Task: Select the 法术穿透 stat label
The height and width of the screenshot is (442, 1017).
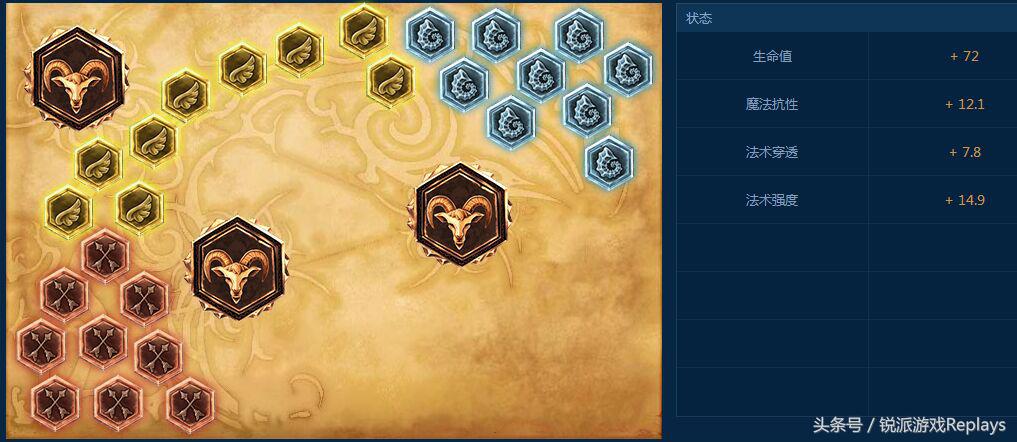Action: (x=772, y=152)
